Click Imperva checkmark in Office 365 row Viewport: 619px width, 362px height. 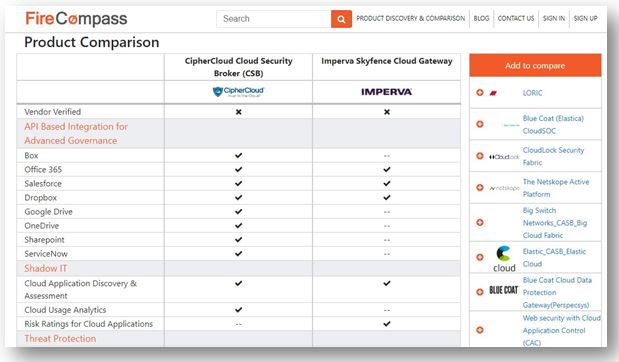point(387,169)
